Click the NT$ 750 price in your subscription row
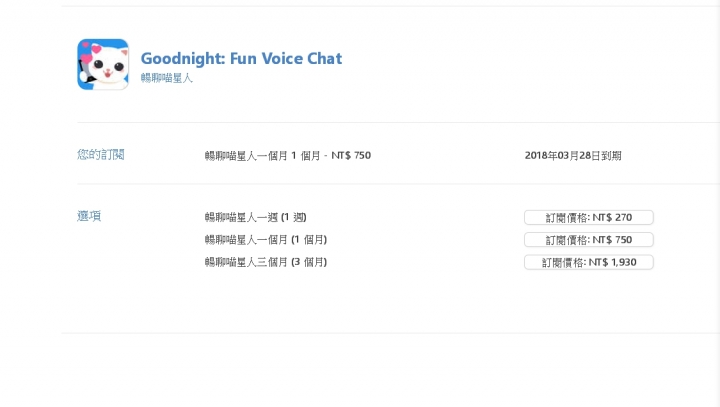Viewport: 720px width, 407px height. (351, 156)
